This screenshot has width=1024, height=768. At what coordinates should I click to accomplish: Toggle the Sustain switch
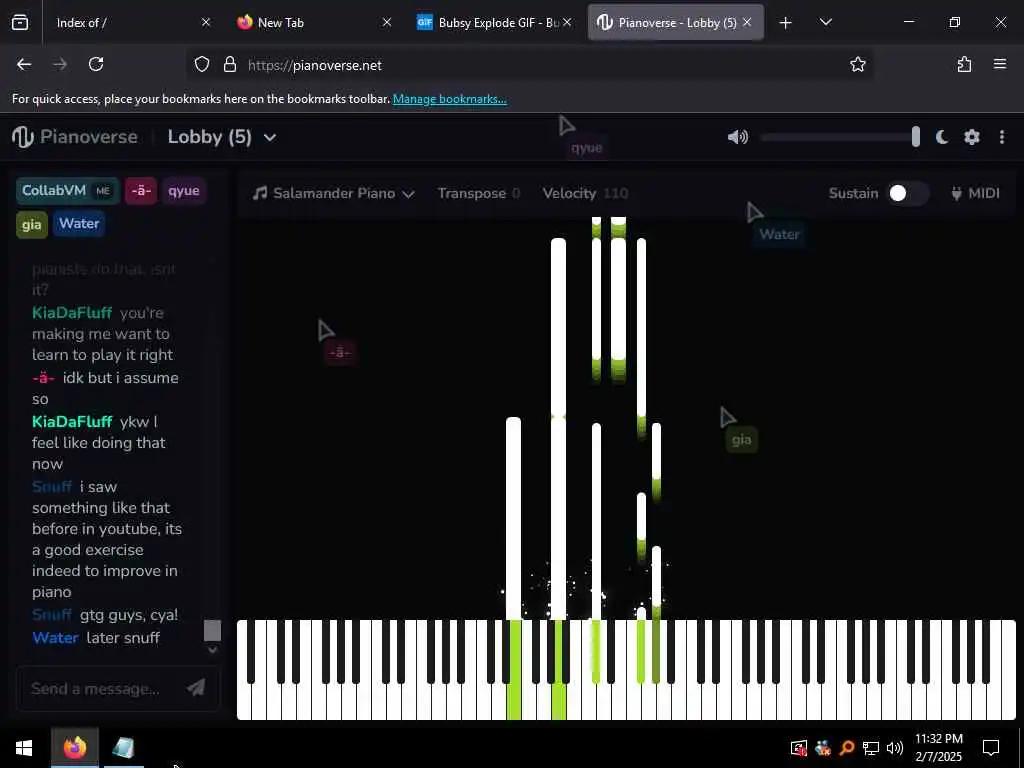coord(908,193)
